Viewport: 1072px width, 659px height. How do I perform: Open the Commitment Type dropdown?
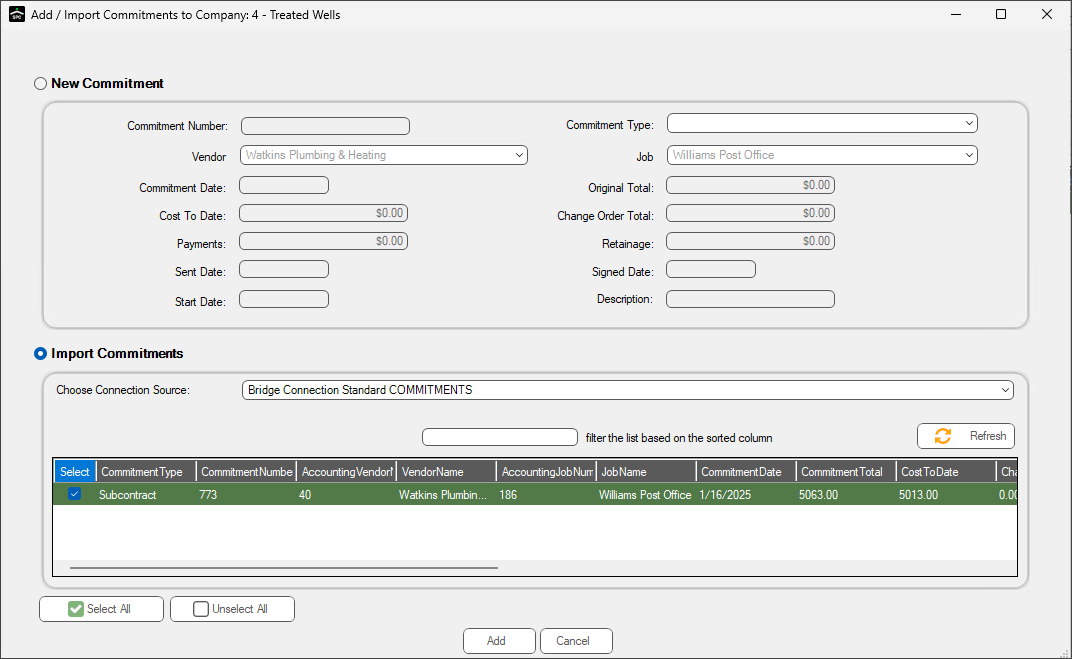(822, 123)
